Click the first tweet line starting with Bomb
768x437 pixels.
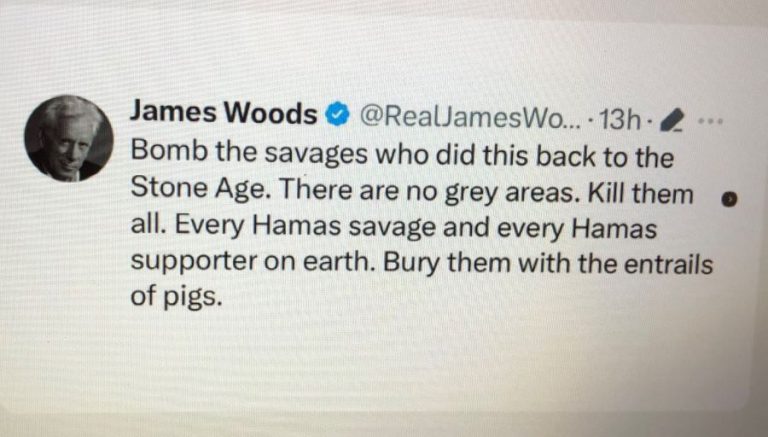pyautogui.click(x=402, y=154)
